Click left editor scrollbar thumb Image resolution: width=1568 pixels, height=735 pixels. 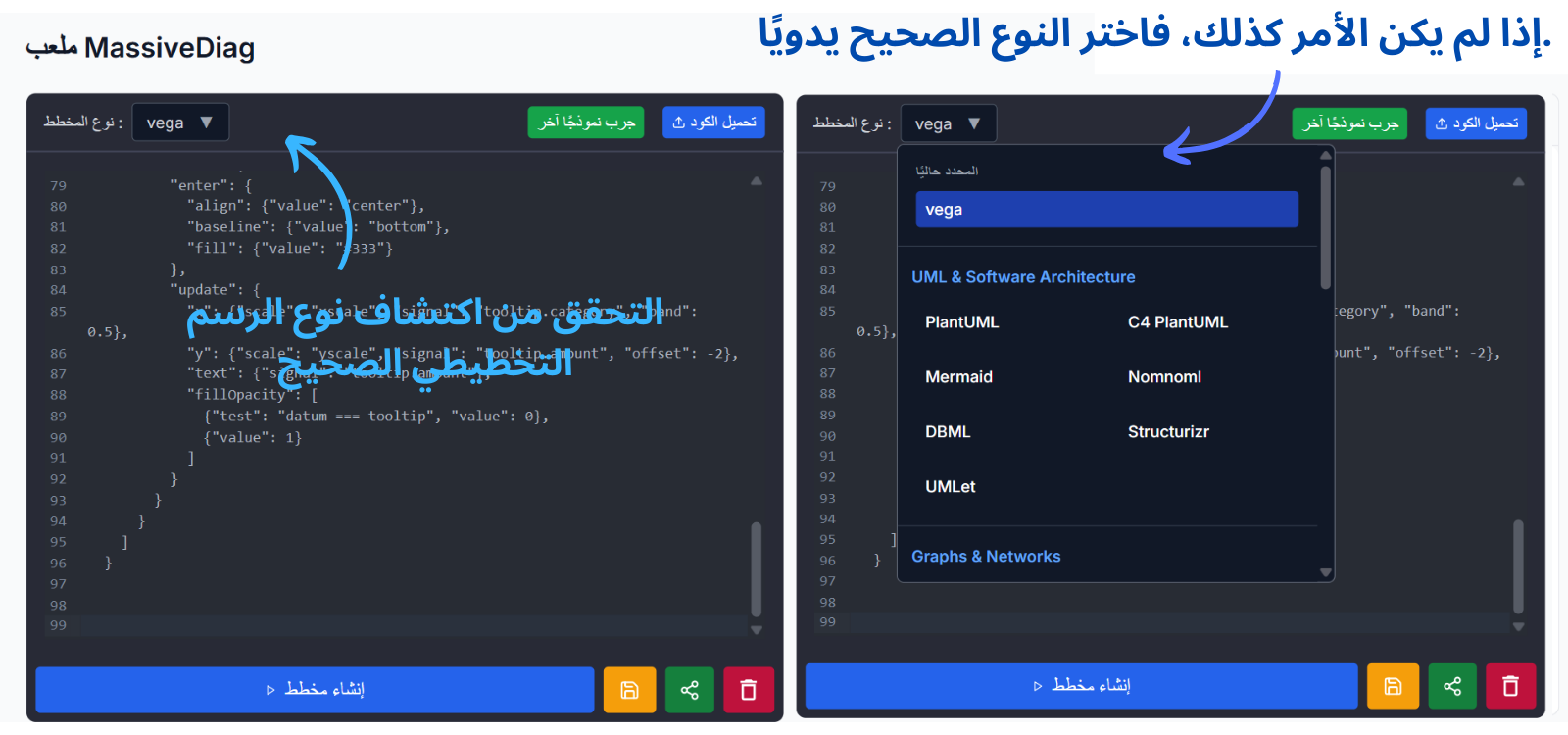point(757,569)
